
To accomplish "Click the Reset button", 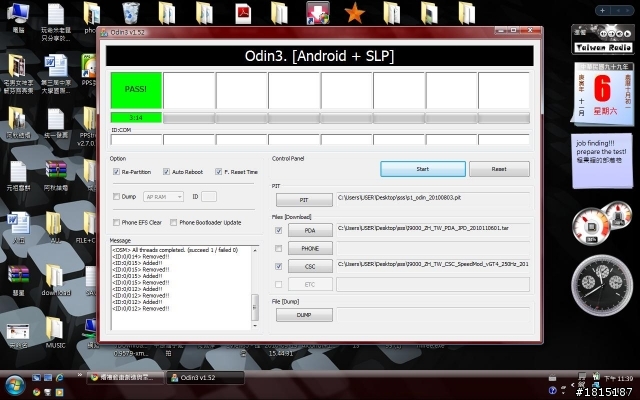I will (x=499, y=169).
